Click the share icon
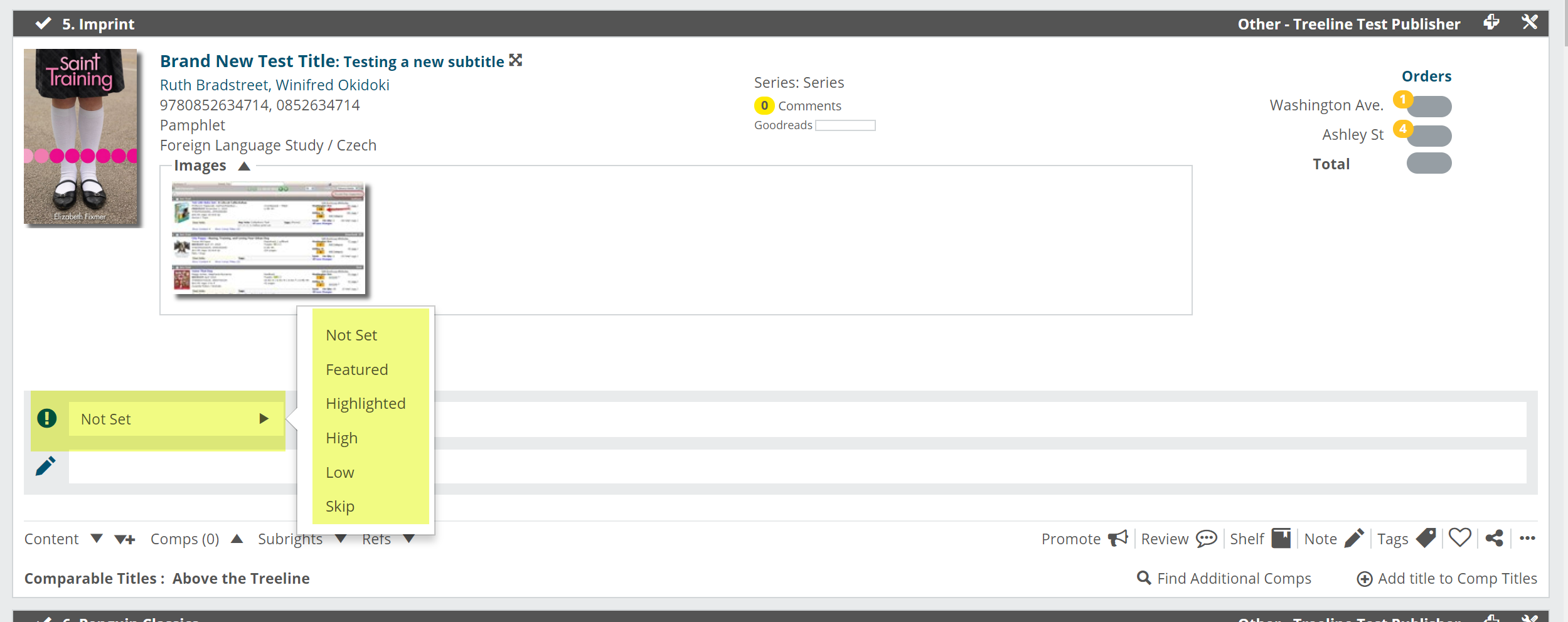 click(1494, 538)
